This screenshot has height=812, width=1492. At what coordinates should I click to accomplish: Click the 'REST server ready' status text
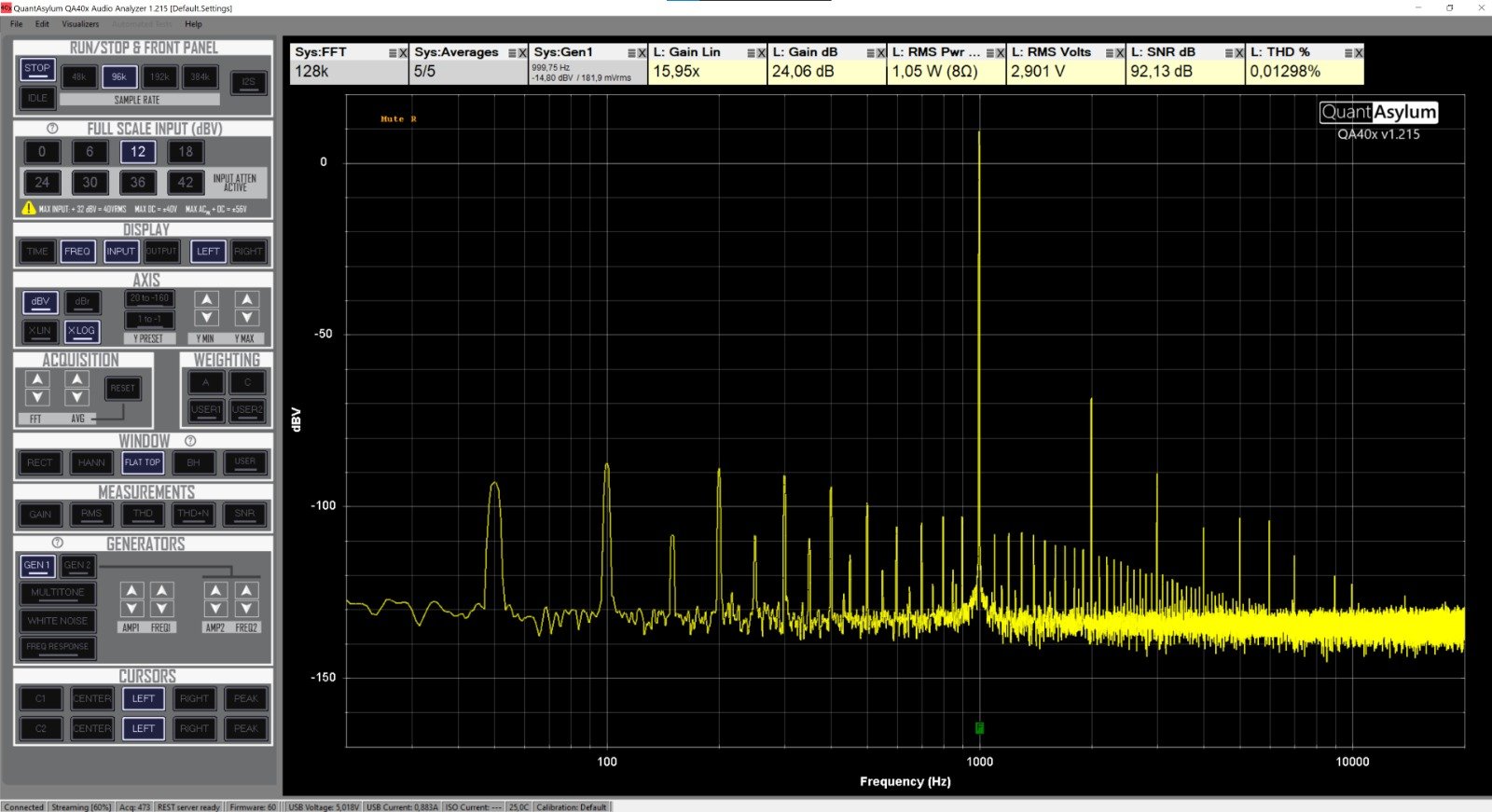click(188, 807)
